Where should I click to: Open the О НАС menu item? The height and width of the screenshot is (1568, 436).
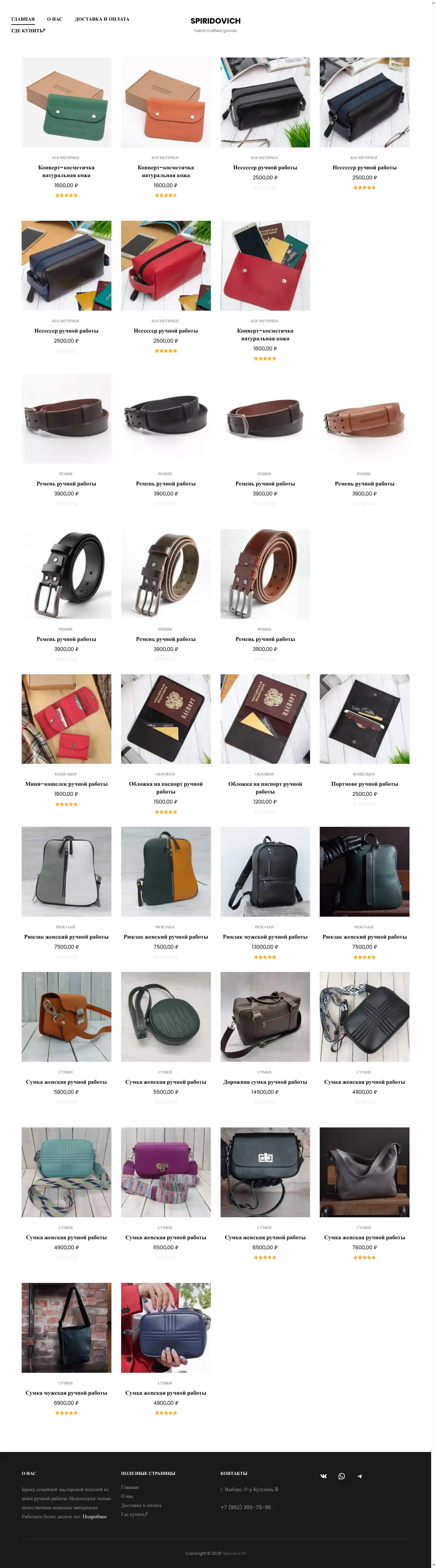point(55,19)
